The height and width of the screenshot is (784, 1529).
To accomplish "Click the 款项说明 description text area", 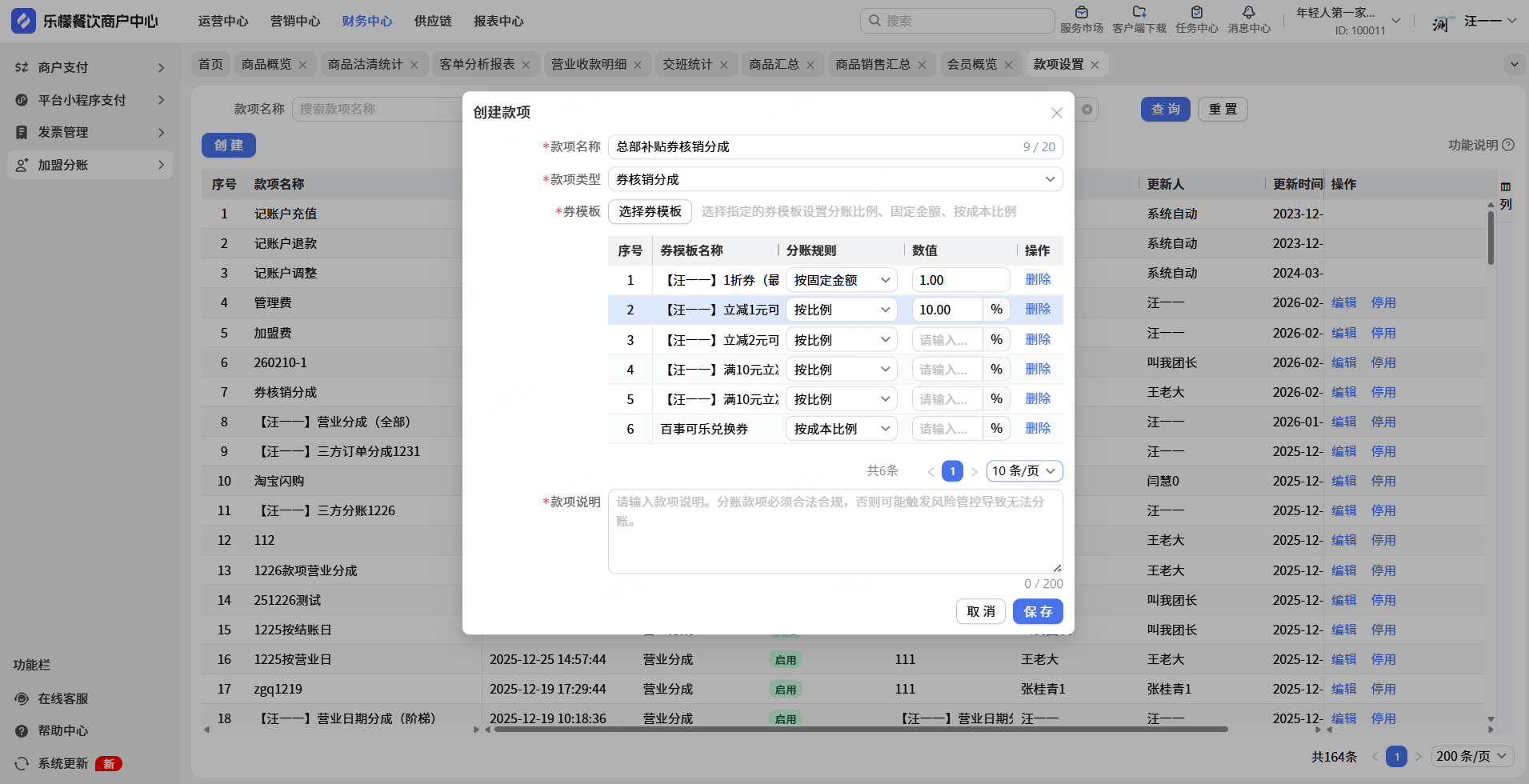I will pyautogui.click(x=835, y=531).
